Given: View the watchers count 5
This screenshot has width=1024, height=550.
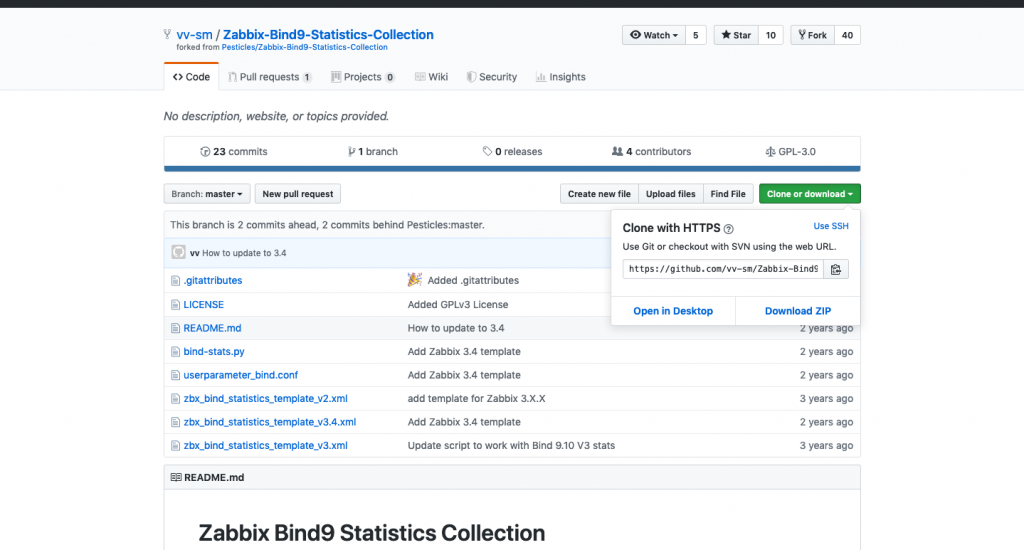Looking at the screenshot, I should coord(696,35).
